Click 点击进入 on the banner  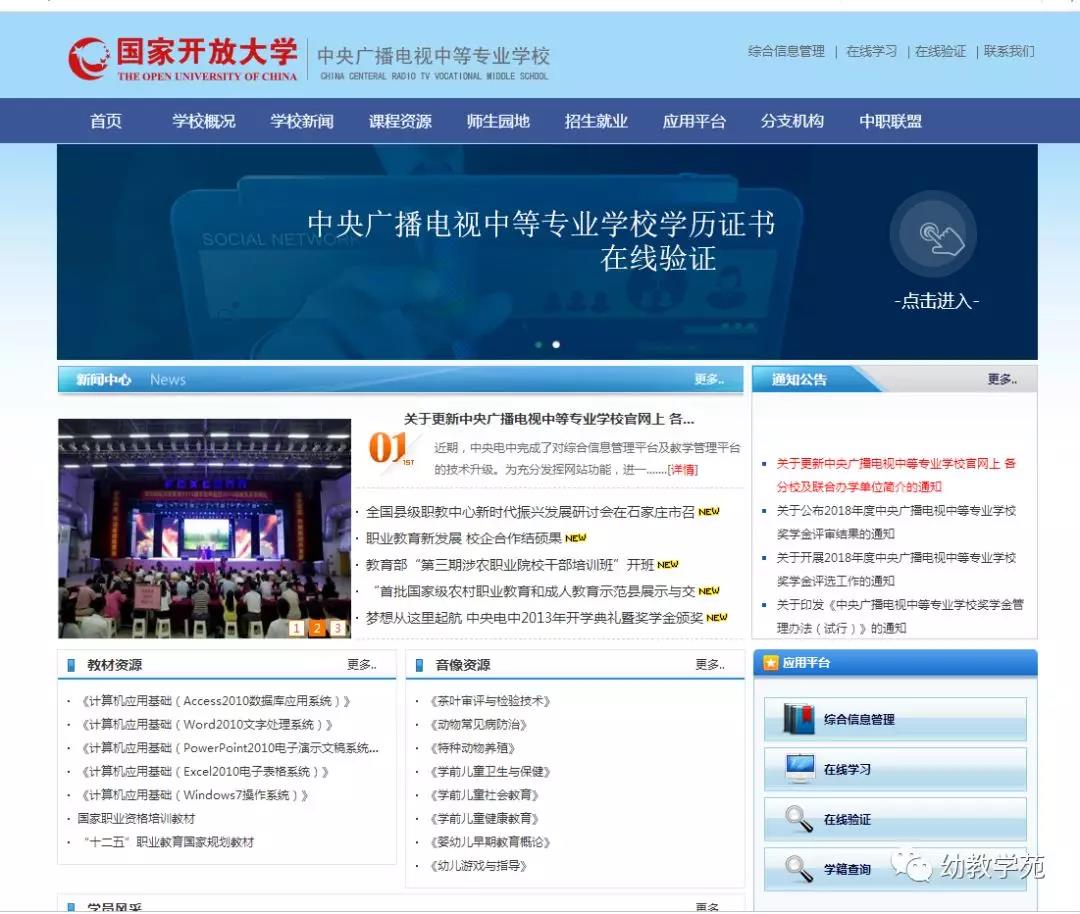937,301
